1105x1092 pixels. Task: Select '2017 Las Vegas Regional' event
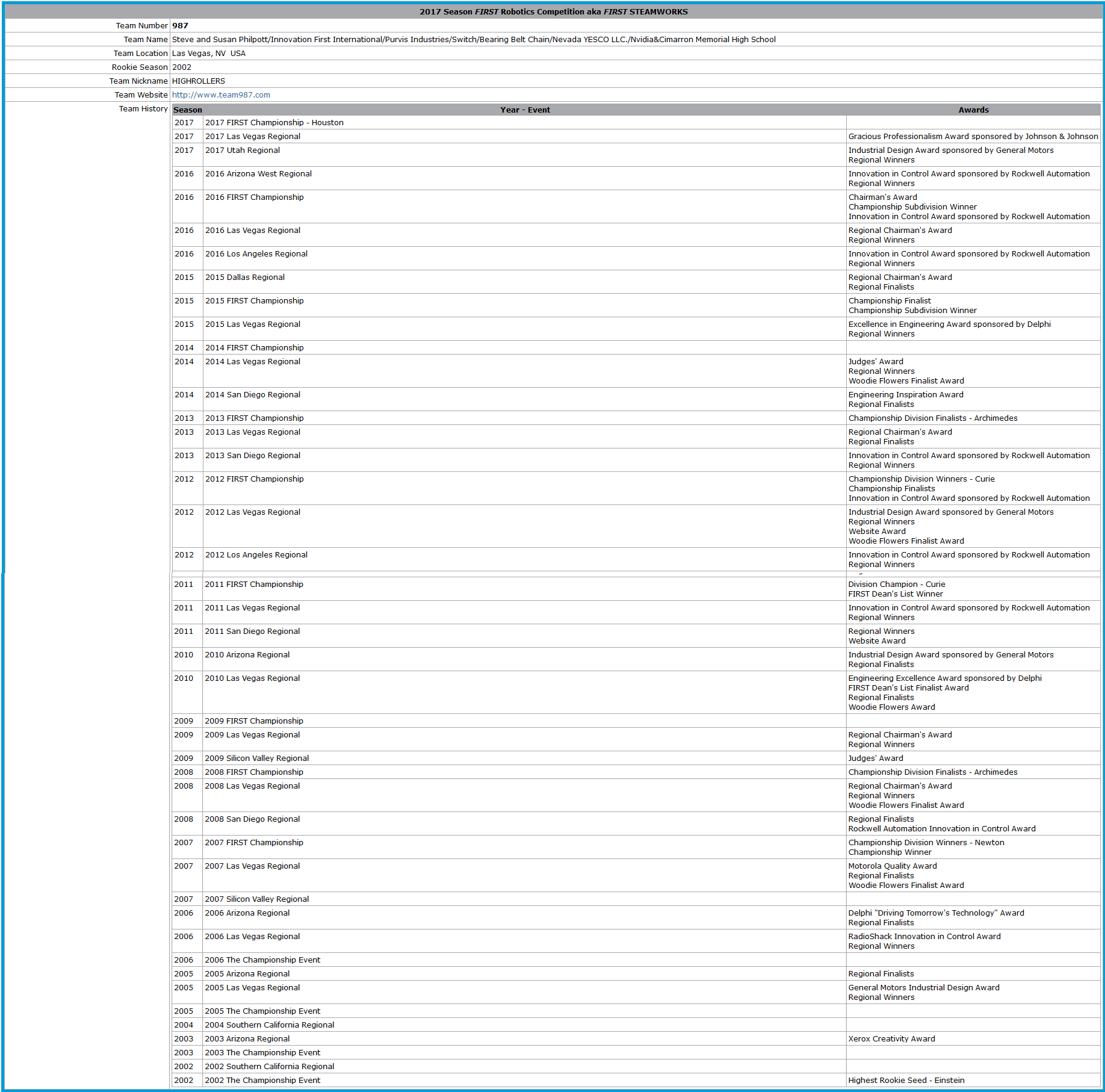[x=253, y=137]
